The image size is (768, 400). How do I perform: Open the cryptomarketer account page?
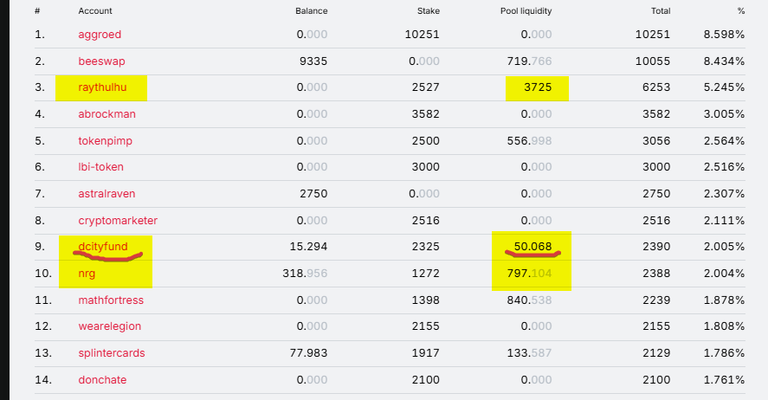point(118,221)
